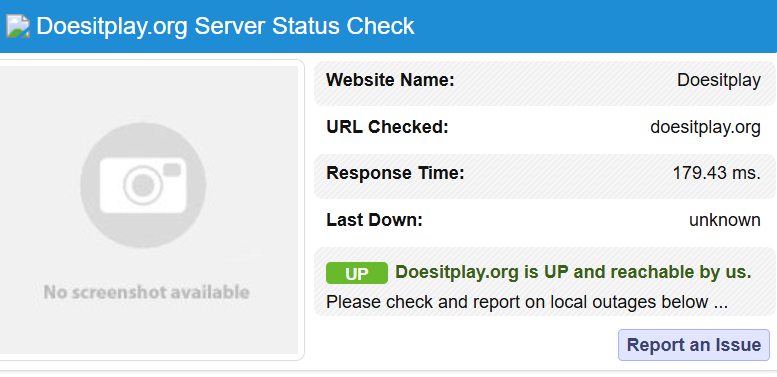Click the 179.43 ms. response time value
This screenshot has width=777, height=377.
(716, 173)
